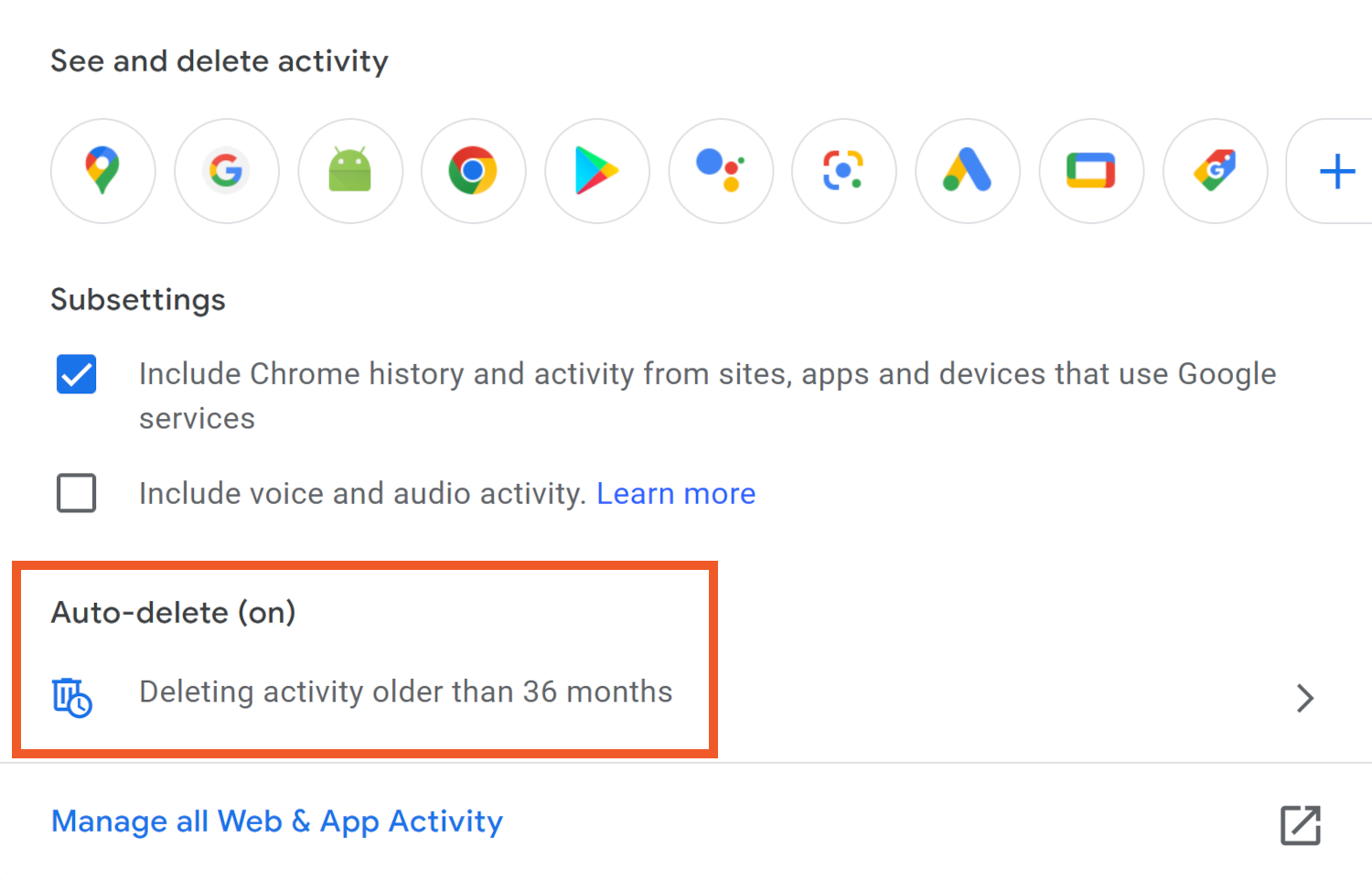The width and height of the screenshot is (1372, 880).
Task: Click the Google Play activity icon
Action: pyautogui.click(x=596, y=171)
